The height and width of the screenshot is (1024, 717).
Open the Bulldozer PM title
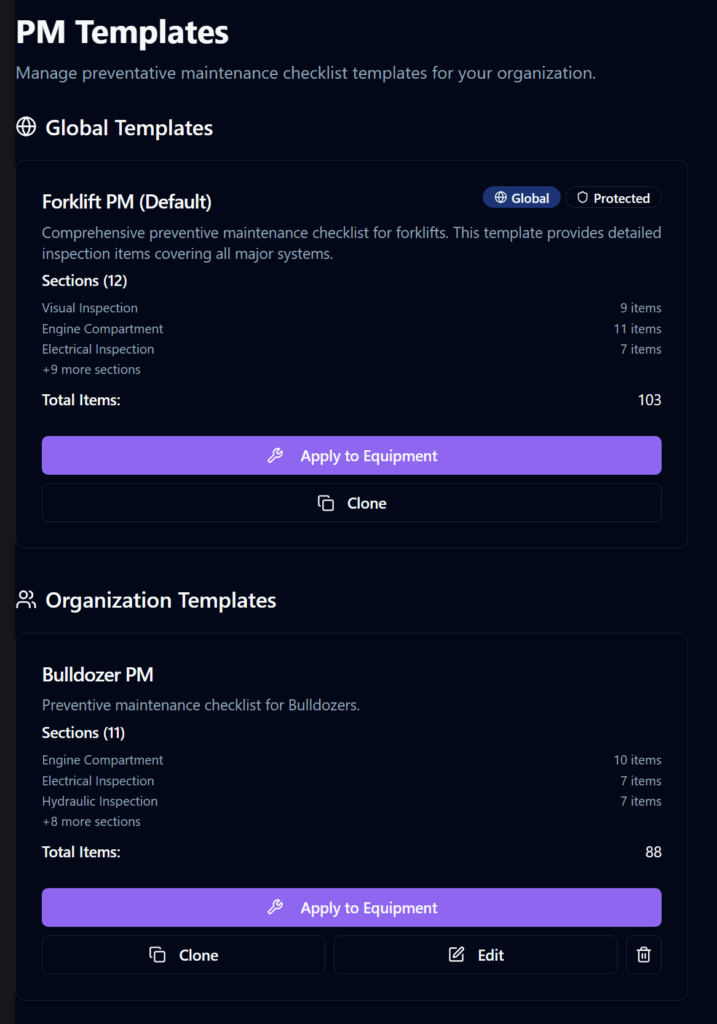coord(98,675)
